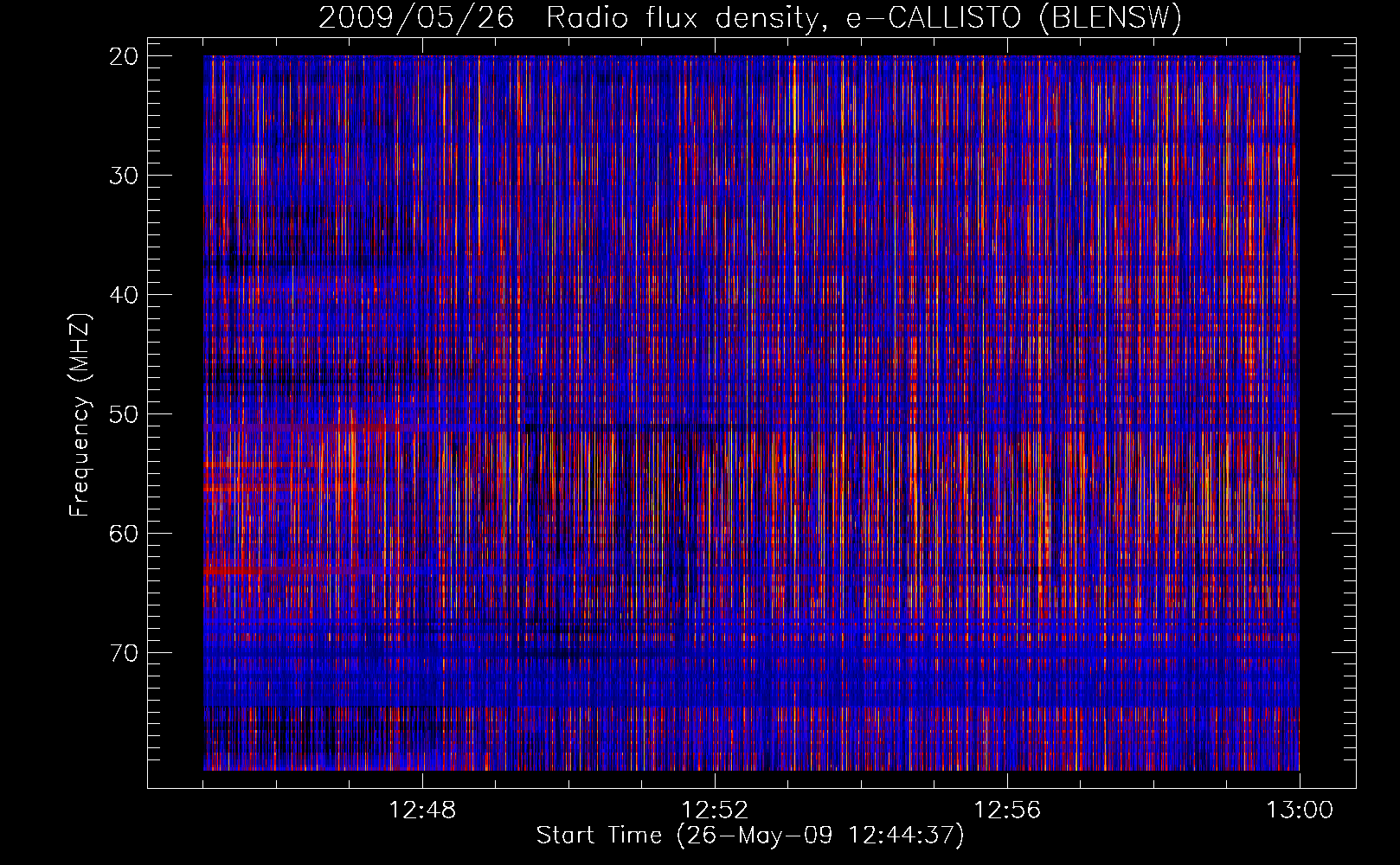Image resolution: width=1400 pixels, height=865 pixels.
Task: Click the plot title "Radio flux density, e-CALLISTO (BLENSW)"
Action: 864,18
